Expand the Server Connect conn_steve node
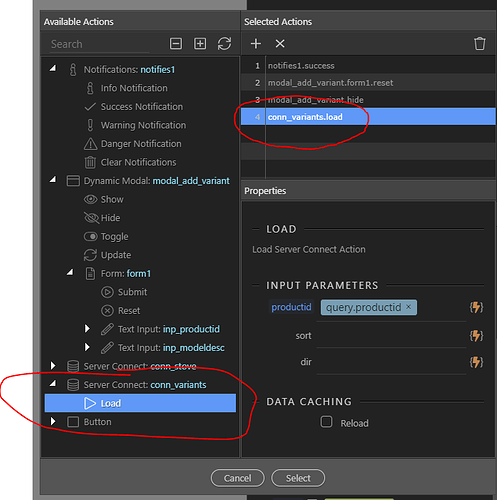 coord(53,366)
